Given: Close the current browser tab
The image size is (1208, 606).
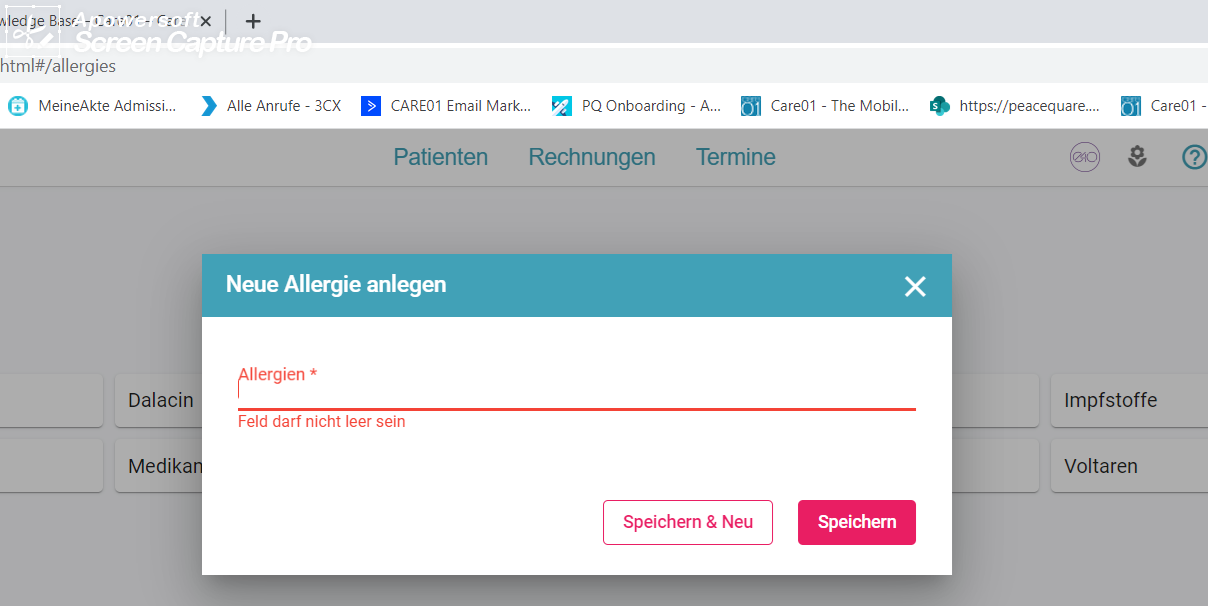Looking at the screenshot, I should tap(205, 21).
